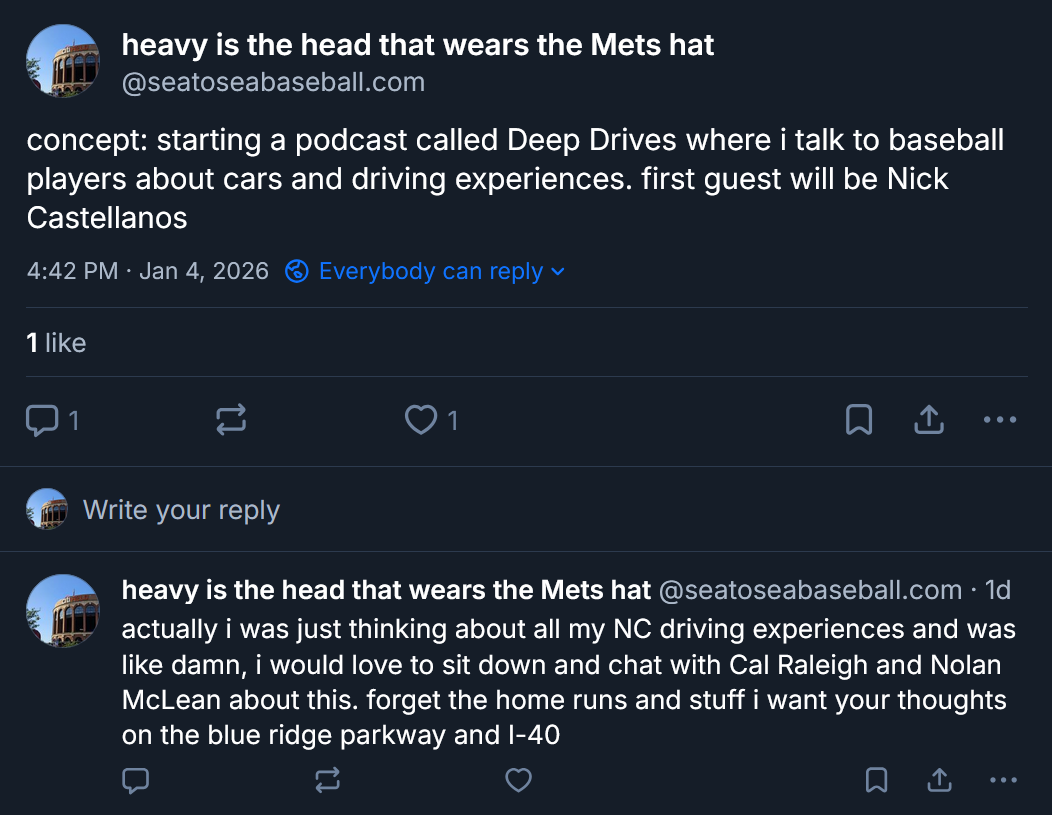Click the globe icon beside reply settings
Viewport: 1052px width, 815px height.
point(296,272)
